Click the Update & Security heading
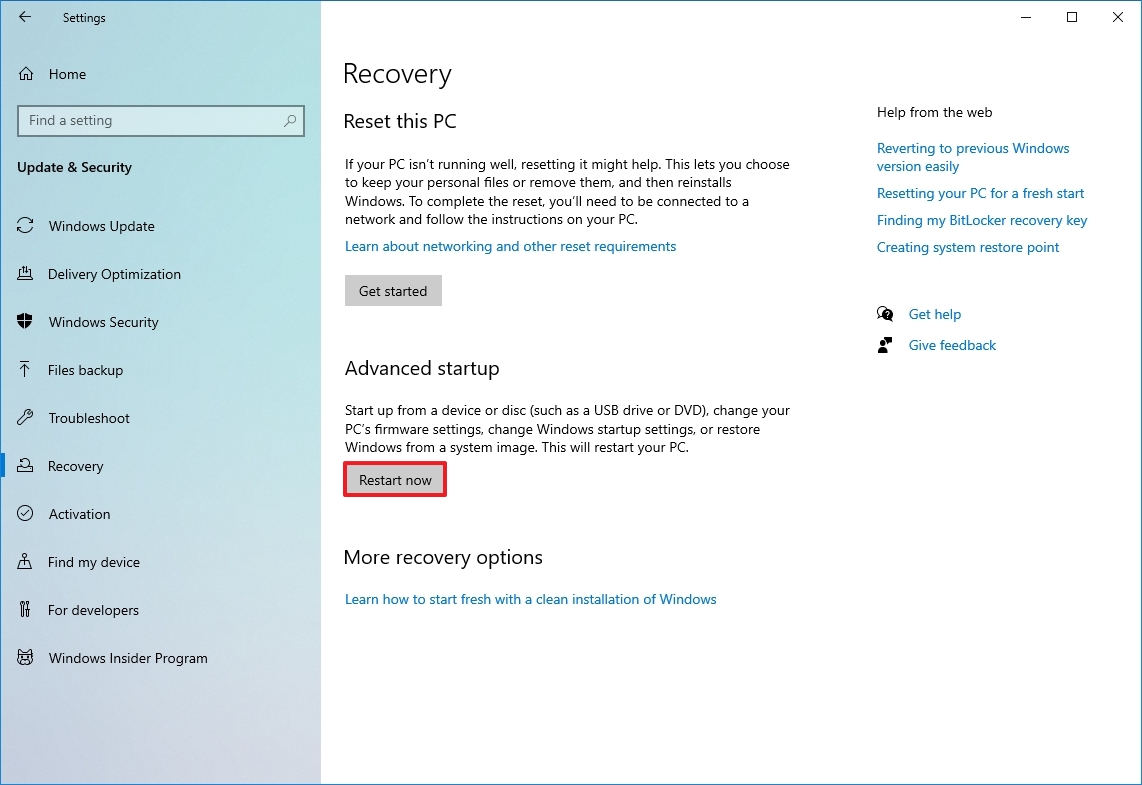 74,167
